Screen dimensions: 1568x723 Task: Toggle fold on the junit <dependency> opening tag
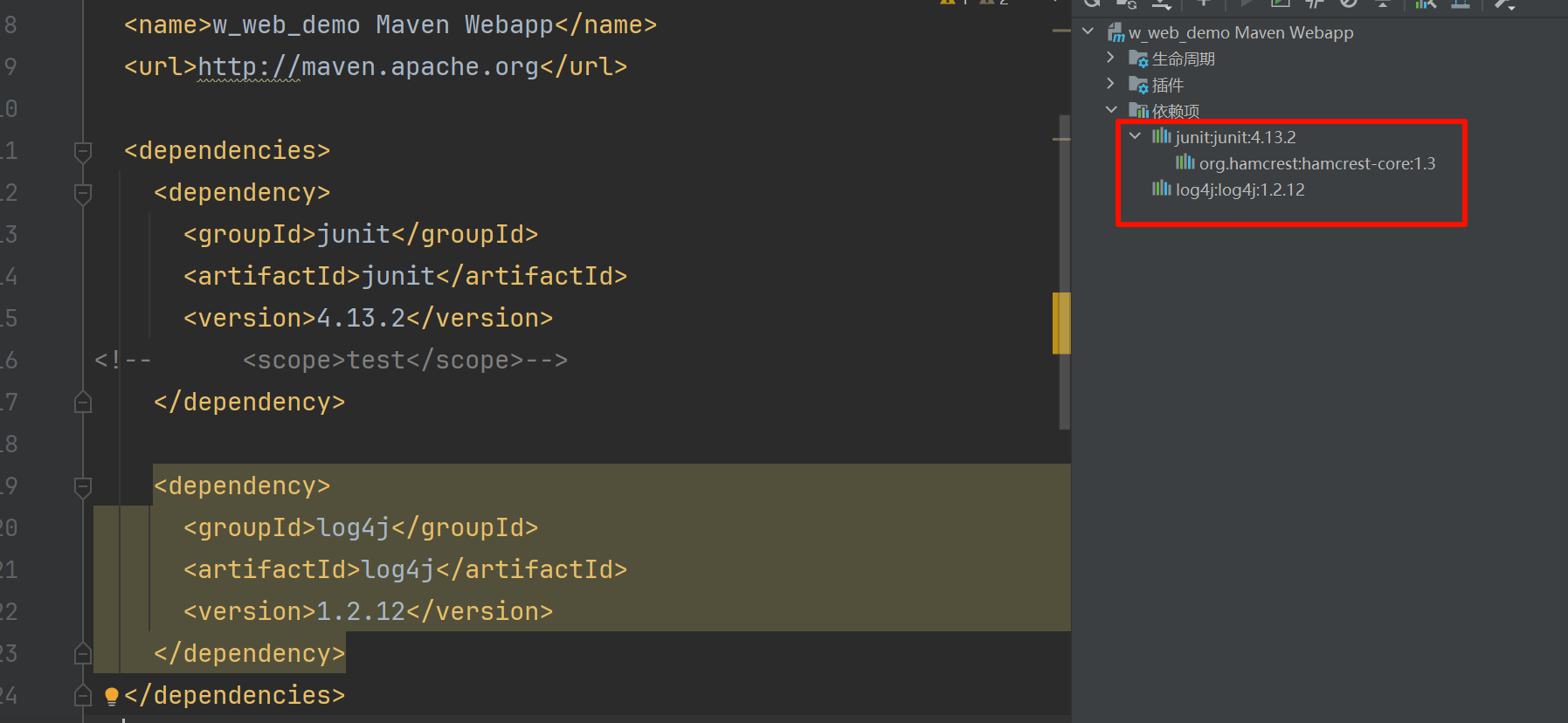[83, 193]
